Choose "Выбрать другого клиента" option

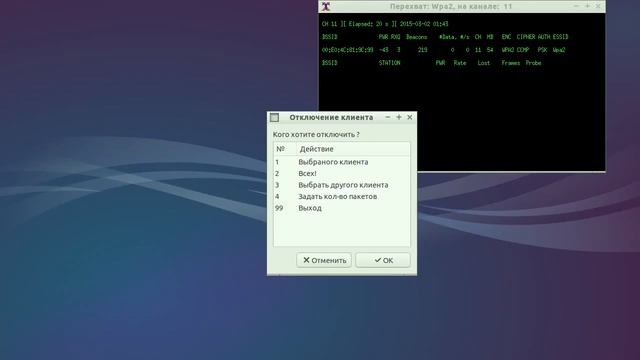342,185
